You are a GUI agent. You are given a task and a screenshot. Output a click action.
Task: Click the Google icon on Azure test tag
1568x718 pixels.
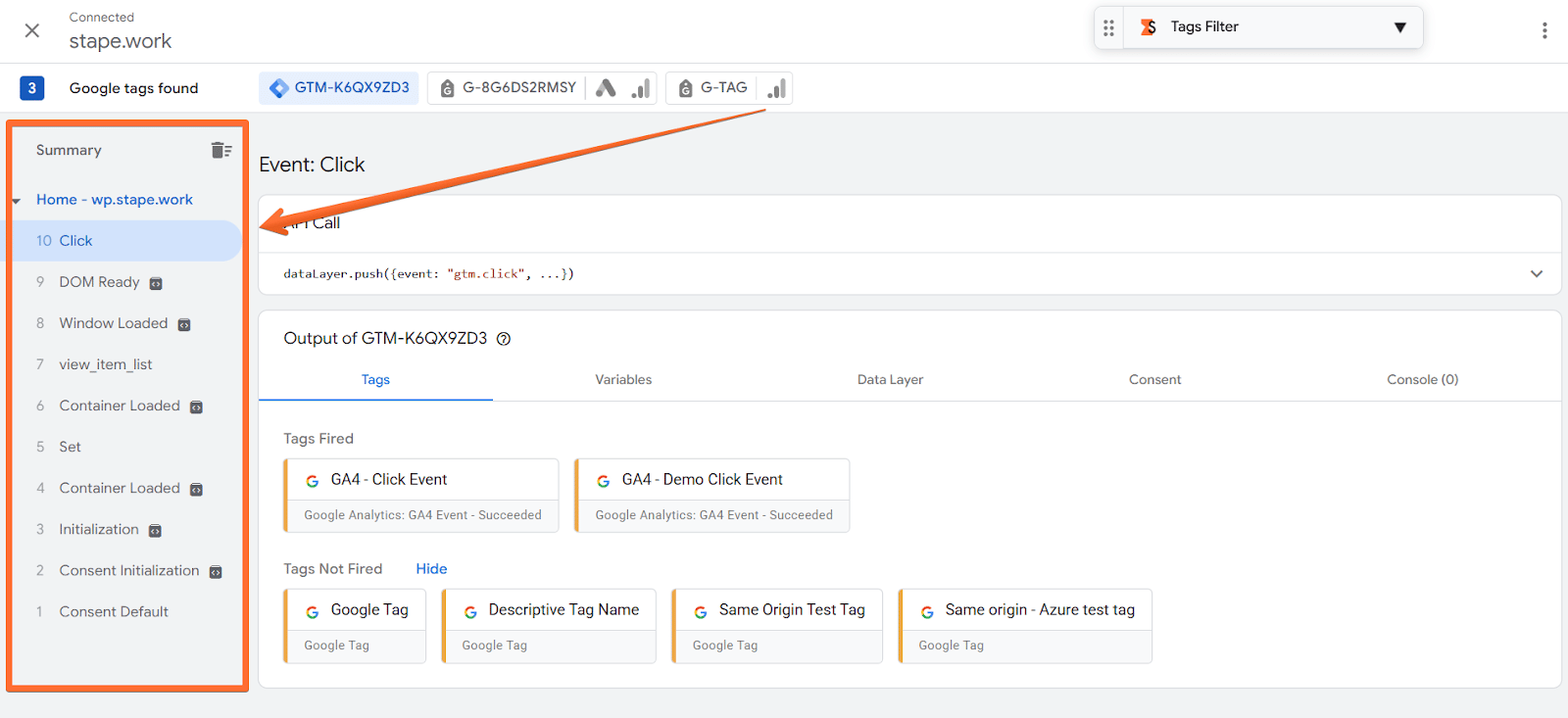click(x=927, y=611)
